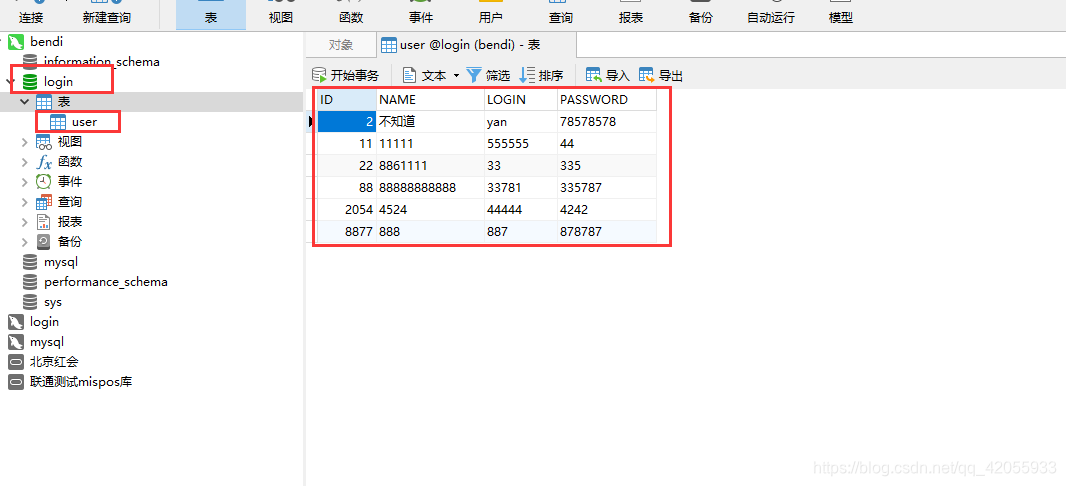The width and height of the screenshot is (1066, 486).
Task: Collapse the login database node
Action: (x=10, y=82)
